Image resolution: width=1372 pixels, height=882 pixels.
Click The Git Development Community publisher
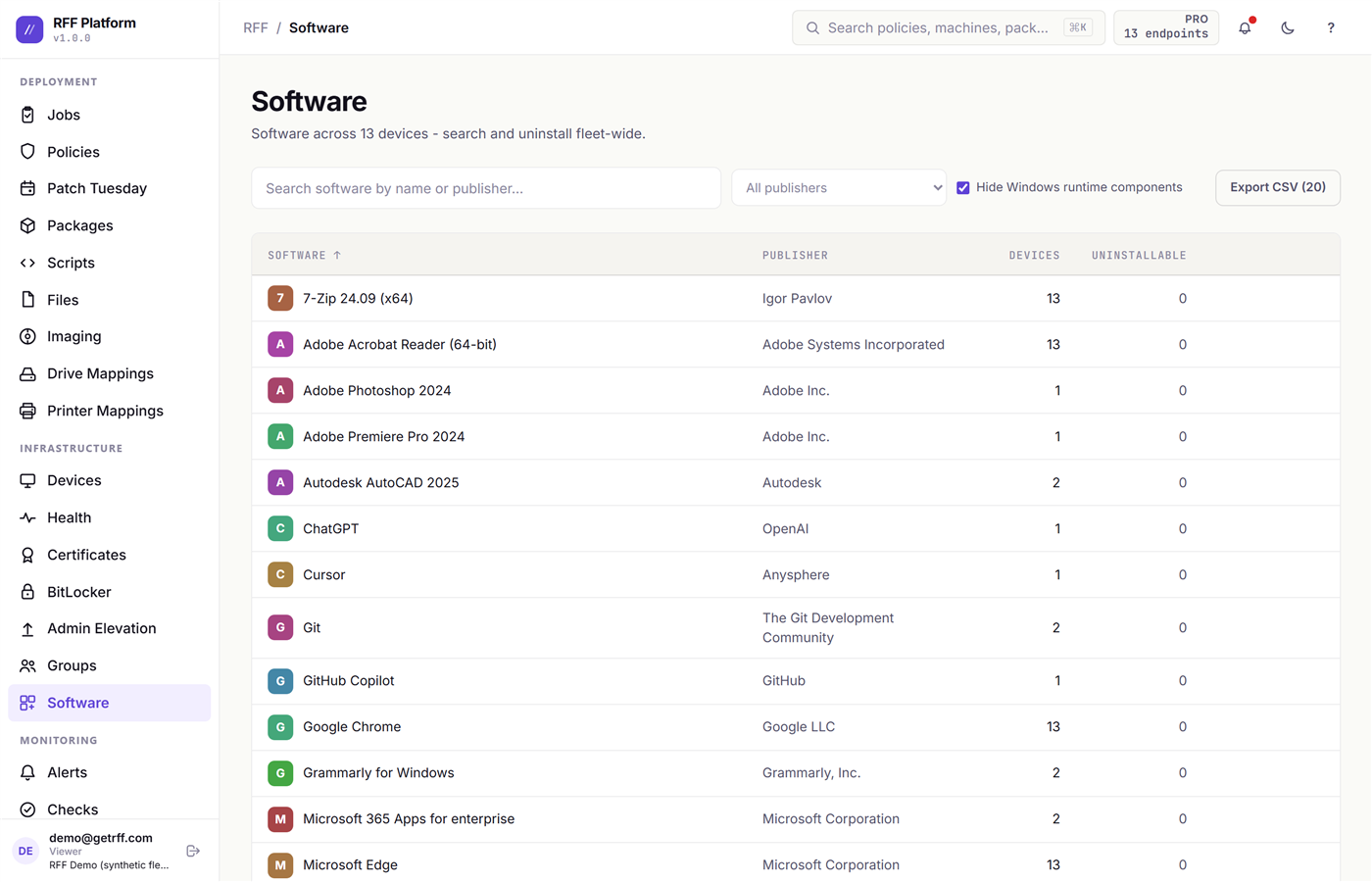[x=828, y=627]
